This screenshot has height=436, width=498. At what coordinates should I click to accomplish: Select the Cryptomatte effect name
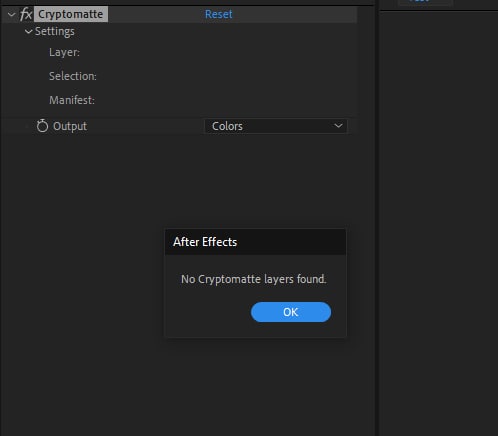[x=71, y=14]
